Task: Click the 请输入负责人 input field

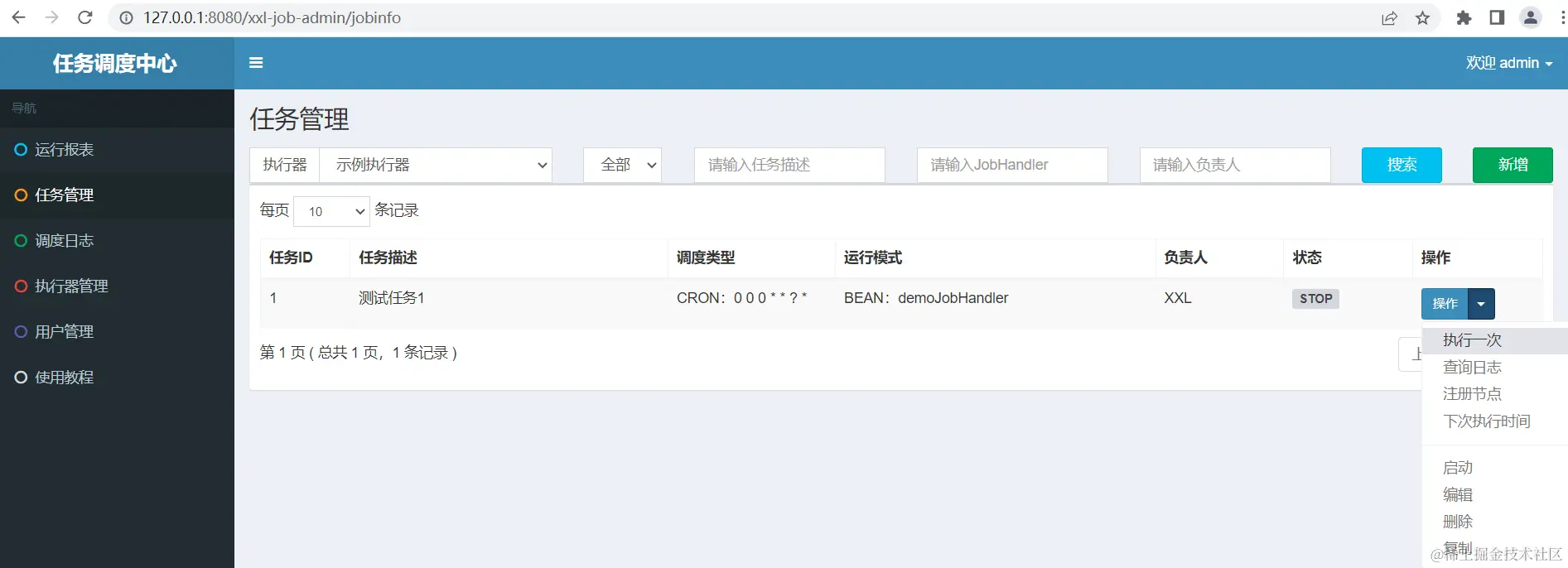Action: tap(1235, 165)
